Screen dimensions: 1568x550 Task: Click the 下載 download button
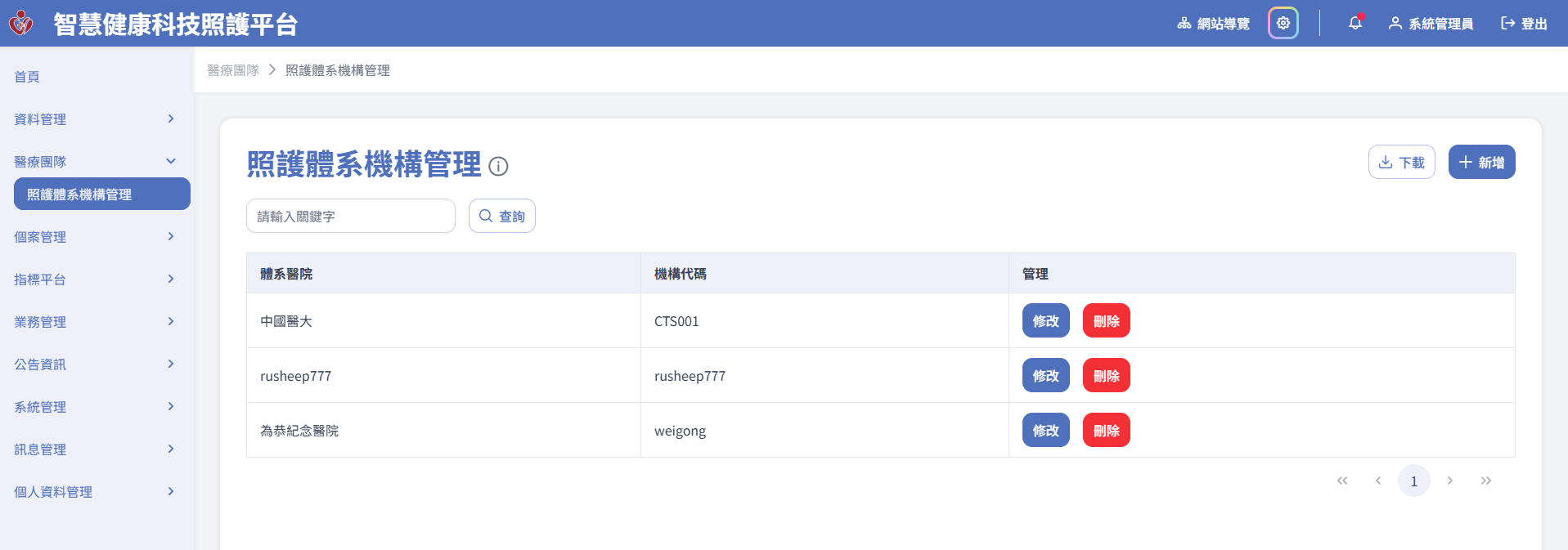tap(1401, 162)
